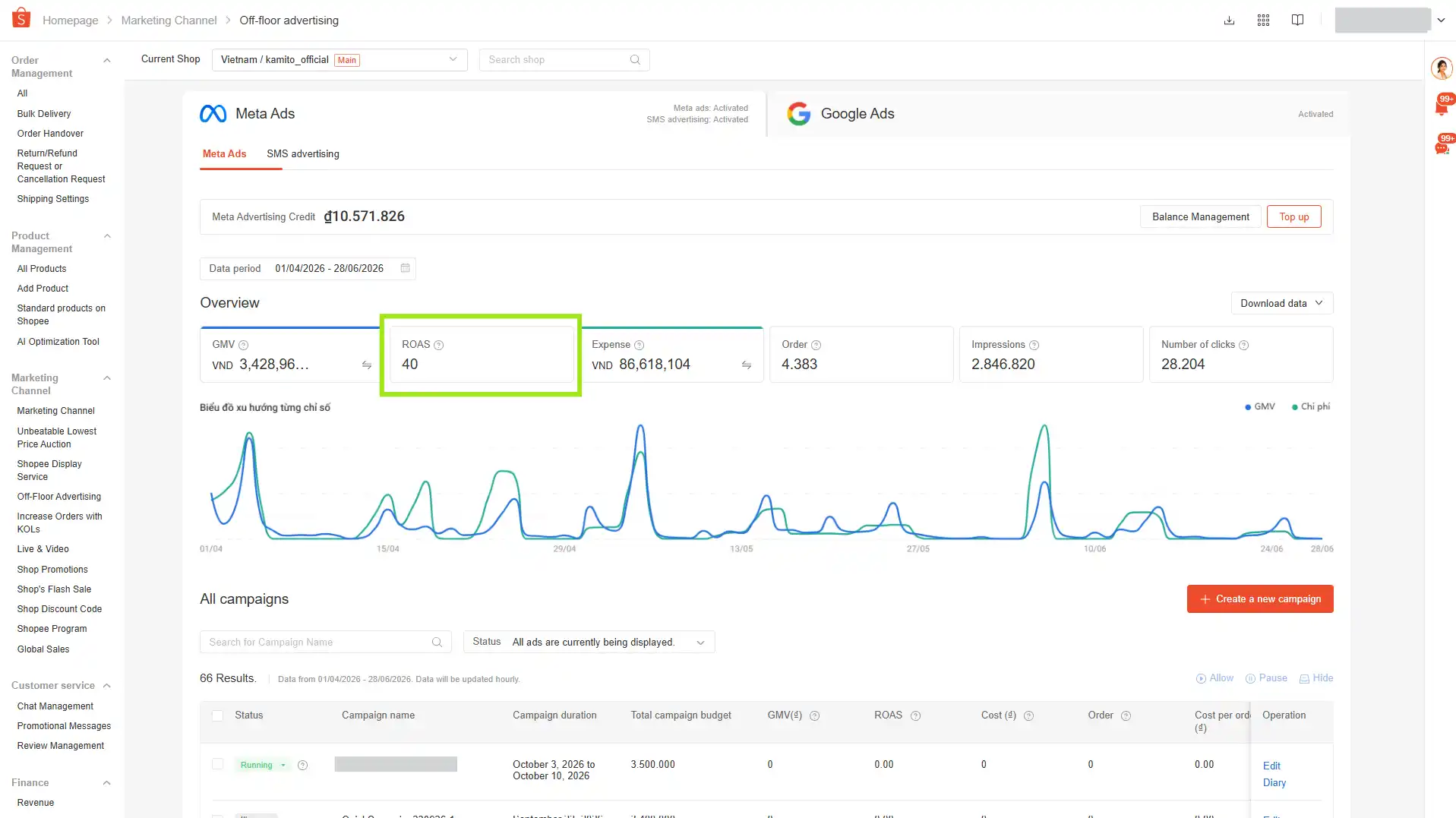This screenshot has width=1456, height=818.
Task: Open Off-Floor Advertising in sidebar
Action: (x=59, y=497)
